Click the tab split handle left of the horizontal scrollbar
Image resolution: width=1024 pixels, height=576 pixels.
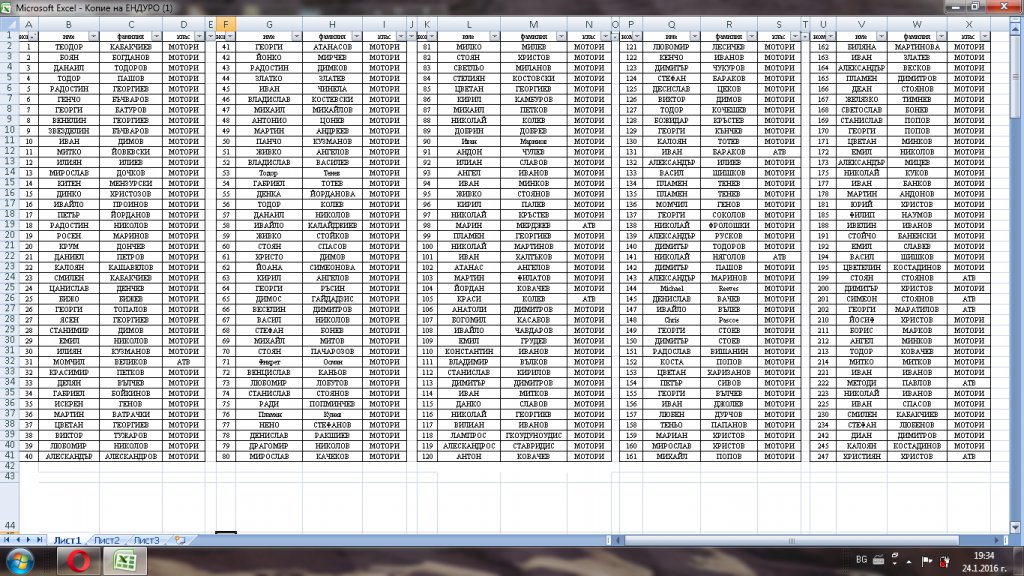pos(609,540)
